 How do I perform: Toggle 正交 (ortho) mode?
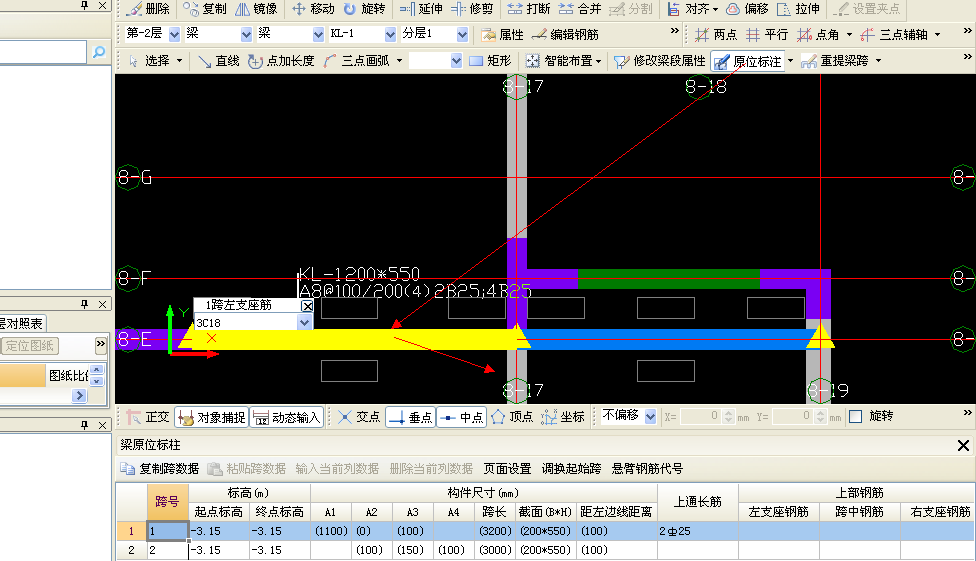(148, 417)
